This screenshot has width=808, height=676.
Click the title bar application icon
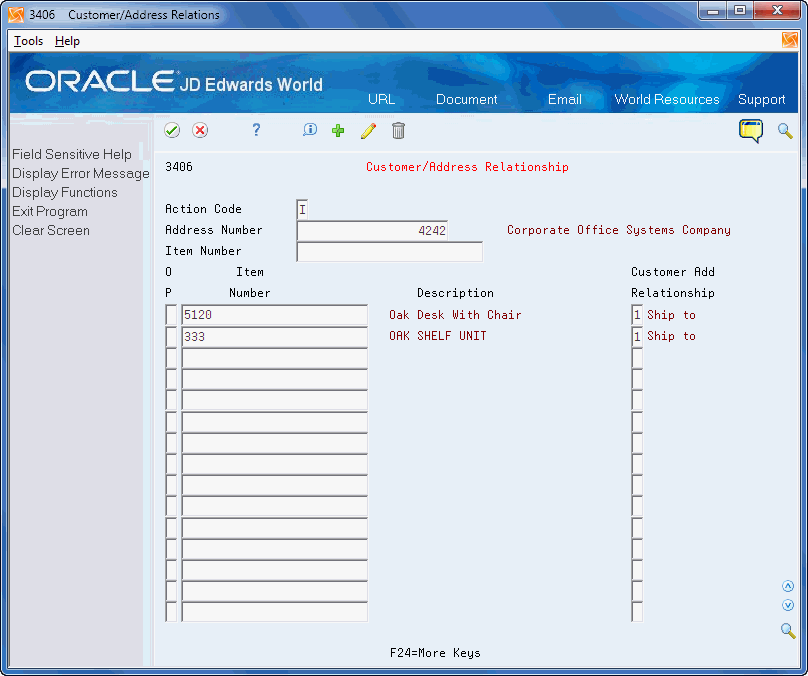(16, 14)
